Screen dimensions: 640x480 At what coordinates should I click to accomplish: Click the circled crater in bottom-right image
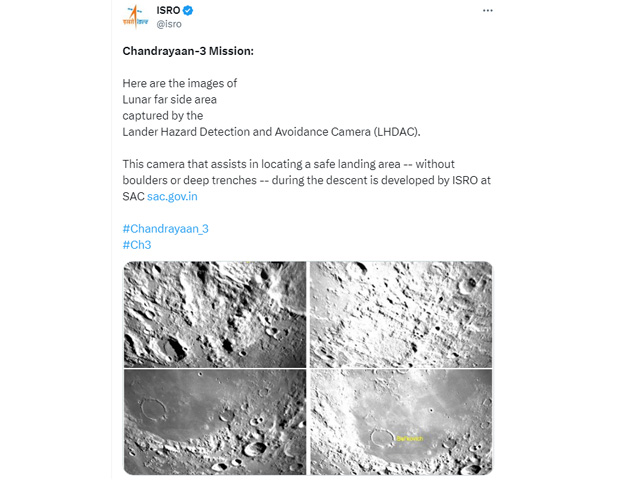[382, 438]
